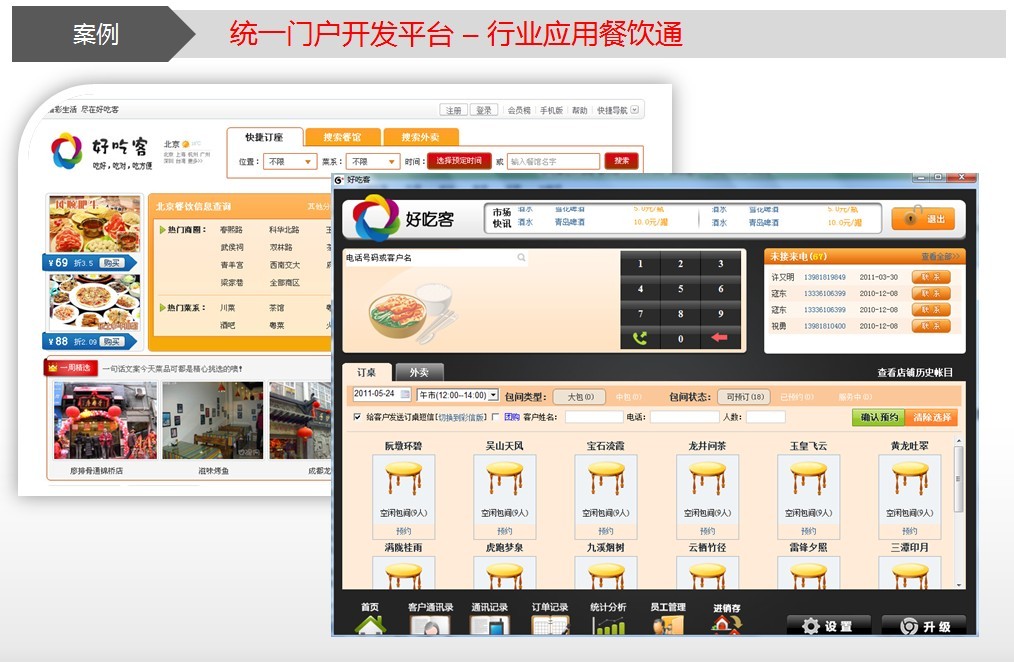Click 注册 button on website top bar
The width and height of the screenshot is (1014, 662).
pos(453,110)
